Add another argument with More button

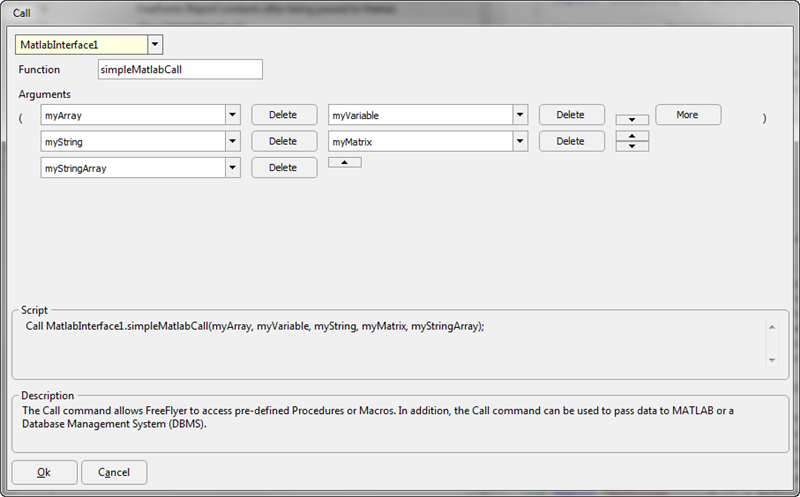click(688, 115)
